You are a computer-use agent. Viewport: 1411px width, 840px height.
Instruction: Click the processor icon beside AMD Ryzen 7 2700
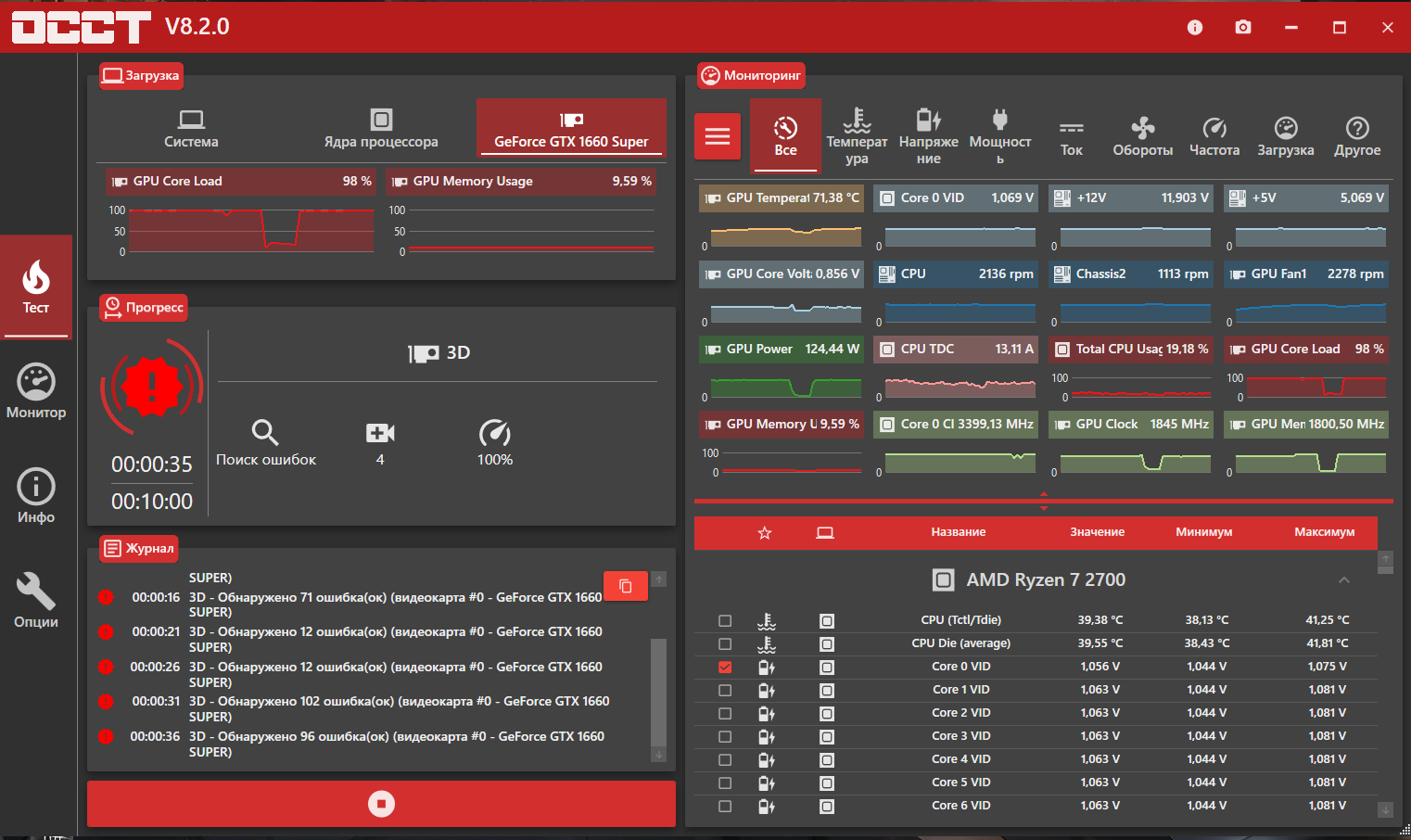tap(943, 580)
